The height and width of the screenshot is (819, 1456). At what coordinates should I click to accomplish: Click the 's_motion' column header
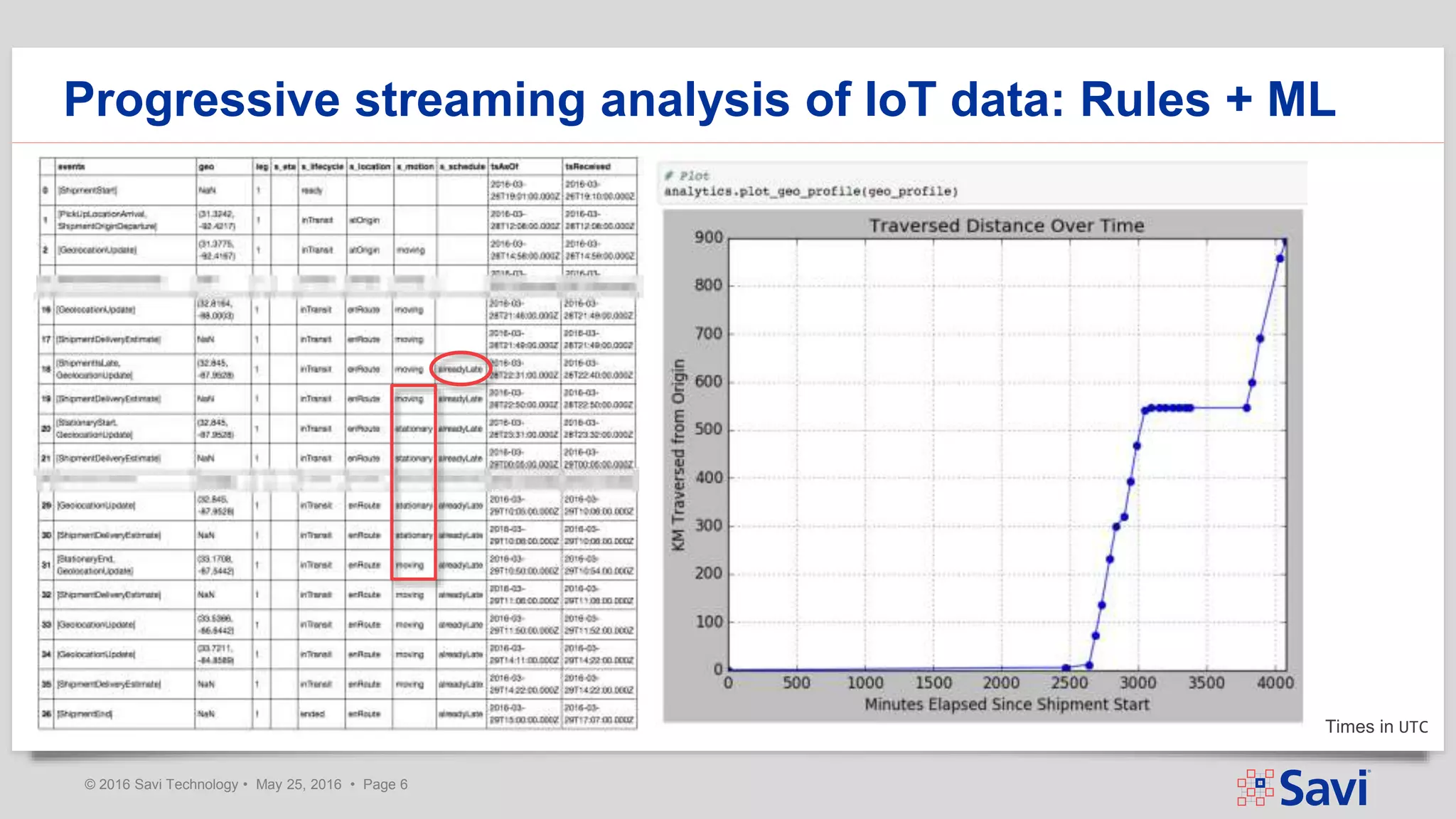tap(415, 166)
